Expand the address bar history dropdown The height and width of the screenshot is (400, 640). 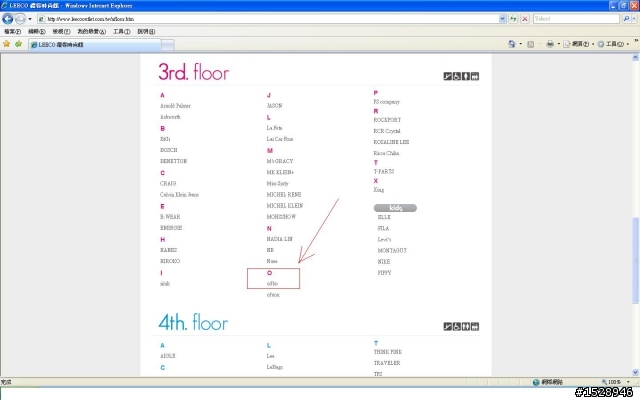[x=502, y=19]
